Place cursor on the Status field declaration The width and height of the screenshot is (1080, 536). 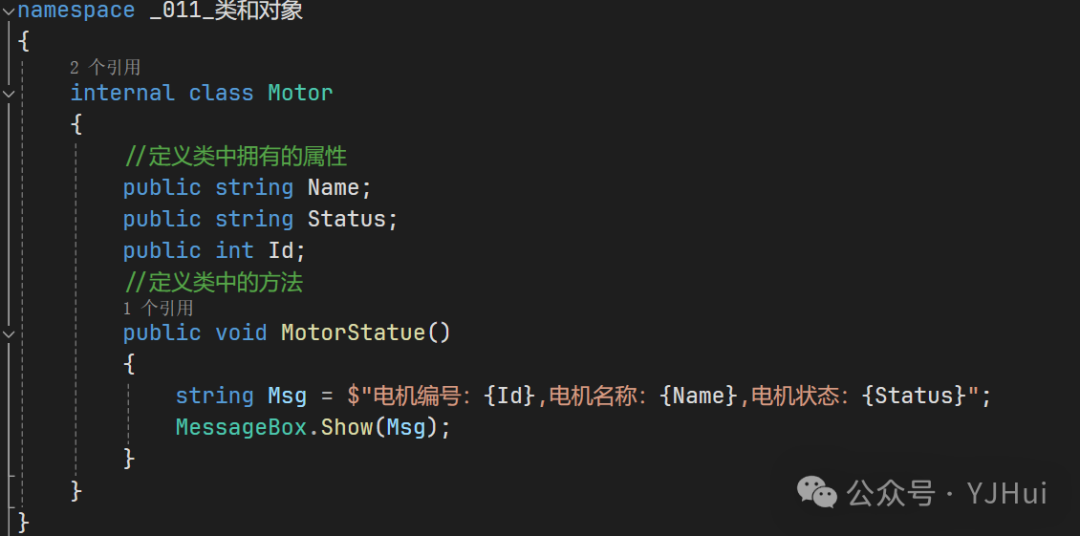click(346, 219)
